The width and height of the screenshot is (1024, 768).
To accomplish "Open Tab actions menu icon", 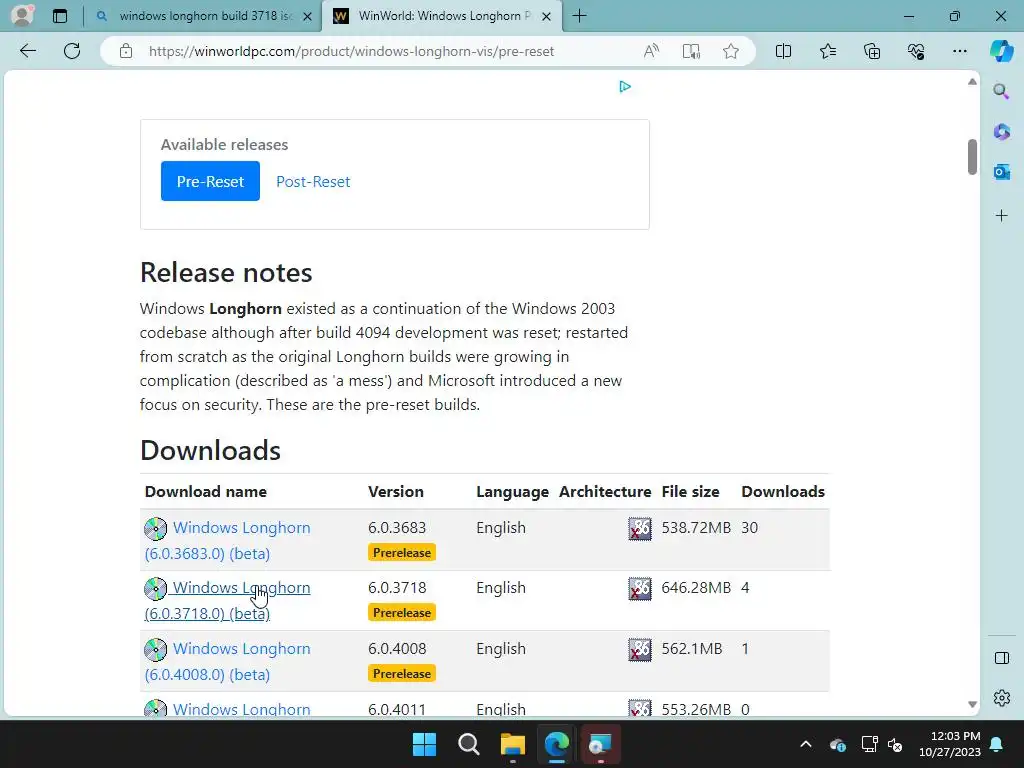I will pyautogui.click(x=60, y=16).
